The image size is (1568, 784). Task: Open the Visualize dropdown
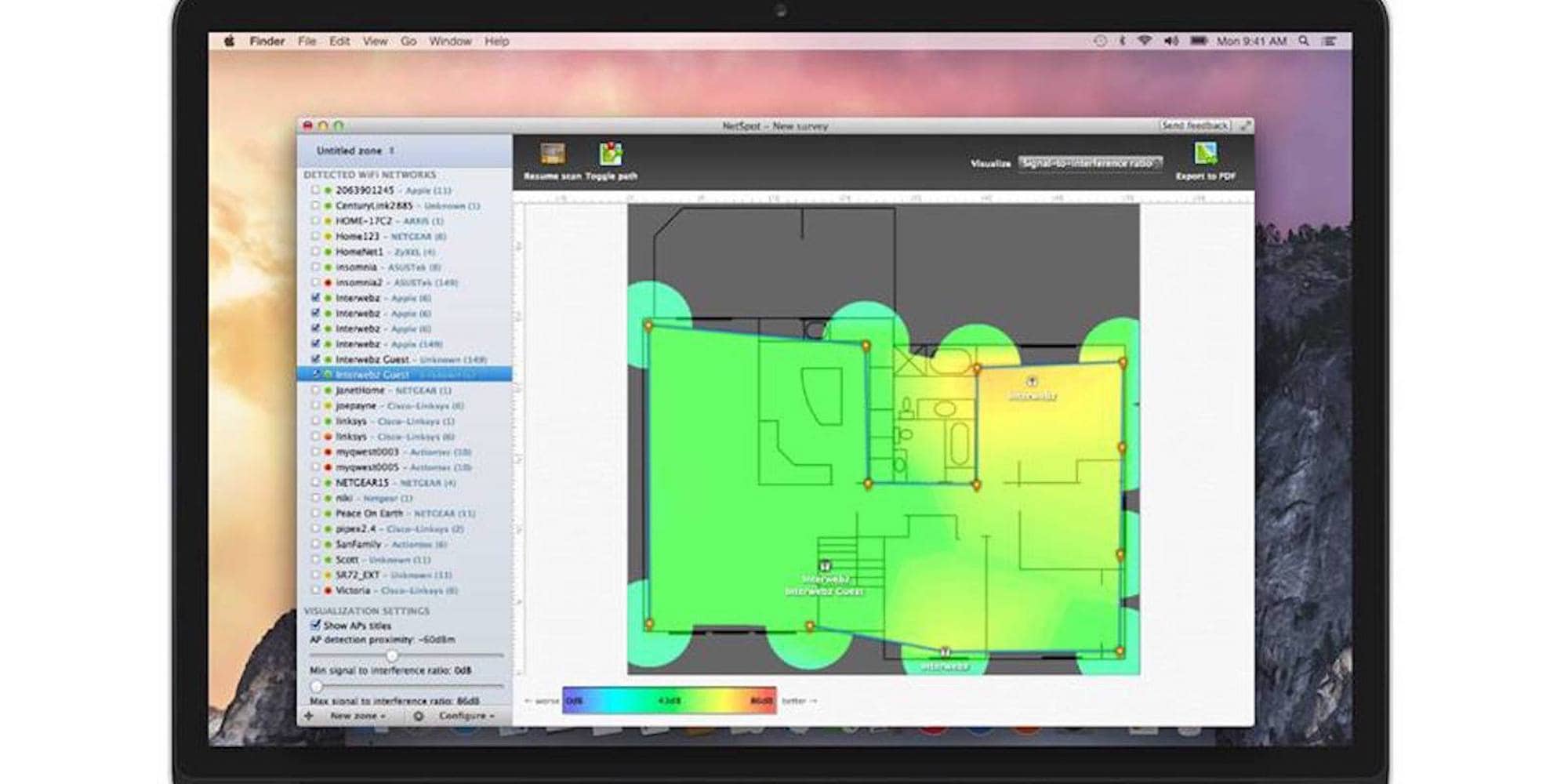click(x=1090, y=163)
